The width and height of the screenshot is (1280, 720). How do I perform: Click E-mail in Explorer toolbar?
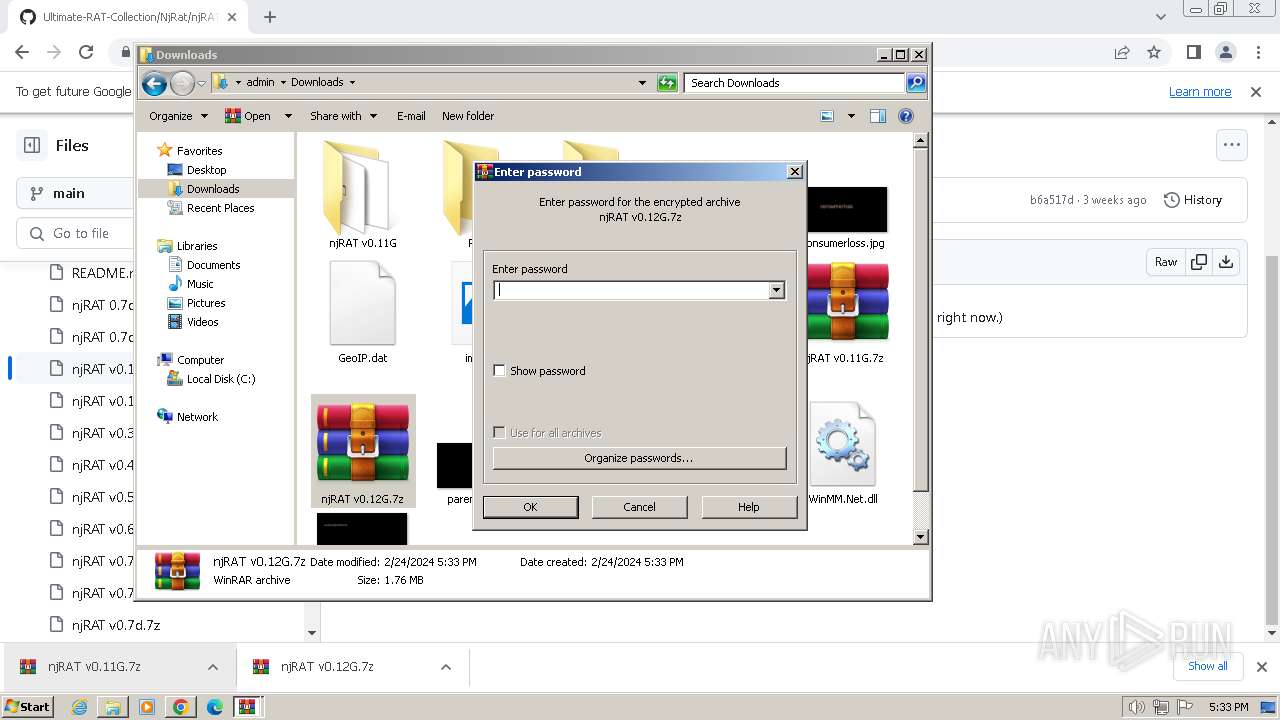click(411, 116)
